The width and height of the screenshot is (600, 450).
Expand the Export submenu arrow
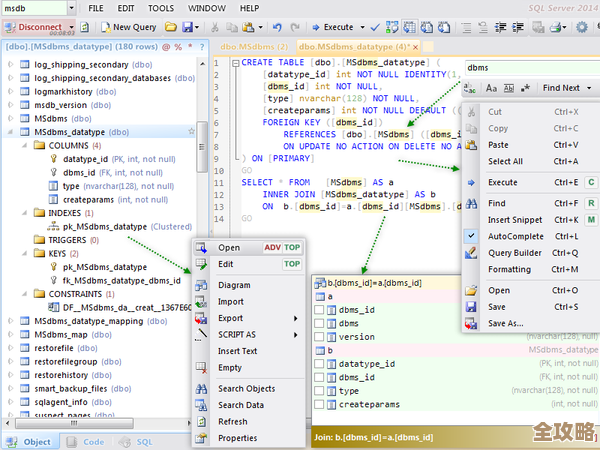295,318
